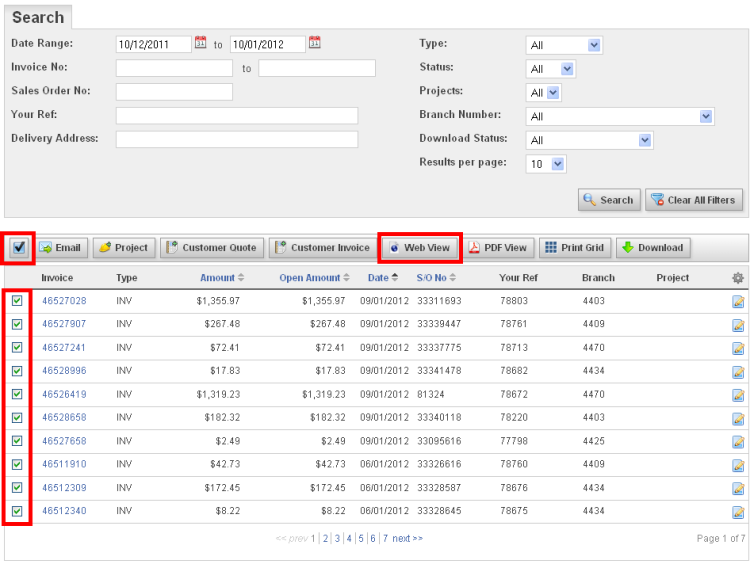Open the Status dropdown
The image size is (750, 564).
(x=551, y=69)
